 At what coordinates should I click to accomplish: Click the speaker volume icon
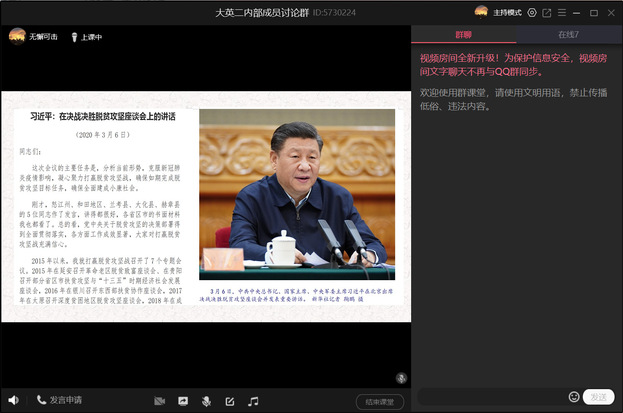(13, 400)
